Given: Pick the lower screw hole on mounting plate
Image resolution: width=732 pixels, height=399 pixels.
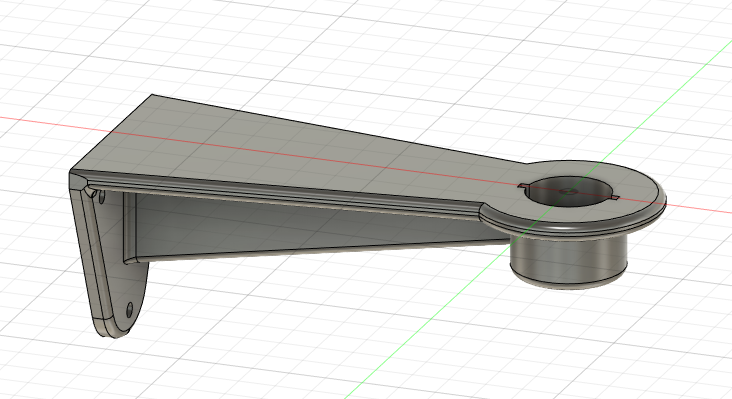Looking at the screenshot, I should [x=129, y=310].
